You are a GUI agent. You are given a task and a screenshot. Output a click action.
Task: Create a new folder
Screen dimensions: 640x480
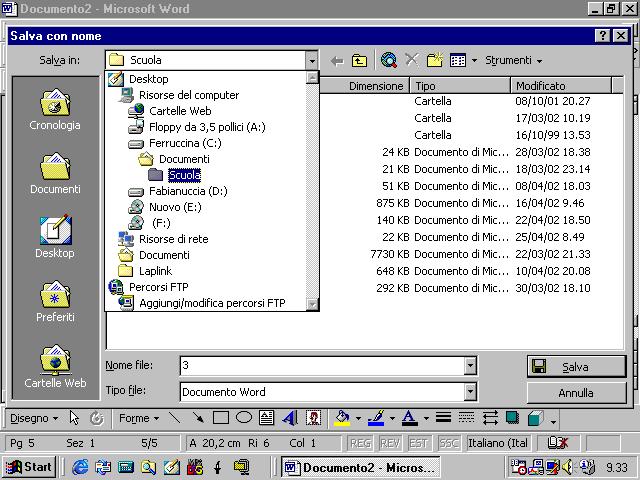[x=434, y=60]
